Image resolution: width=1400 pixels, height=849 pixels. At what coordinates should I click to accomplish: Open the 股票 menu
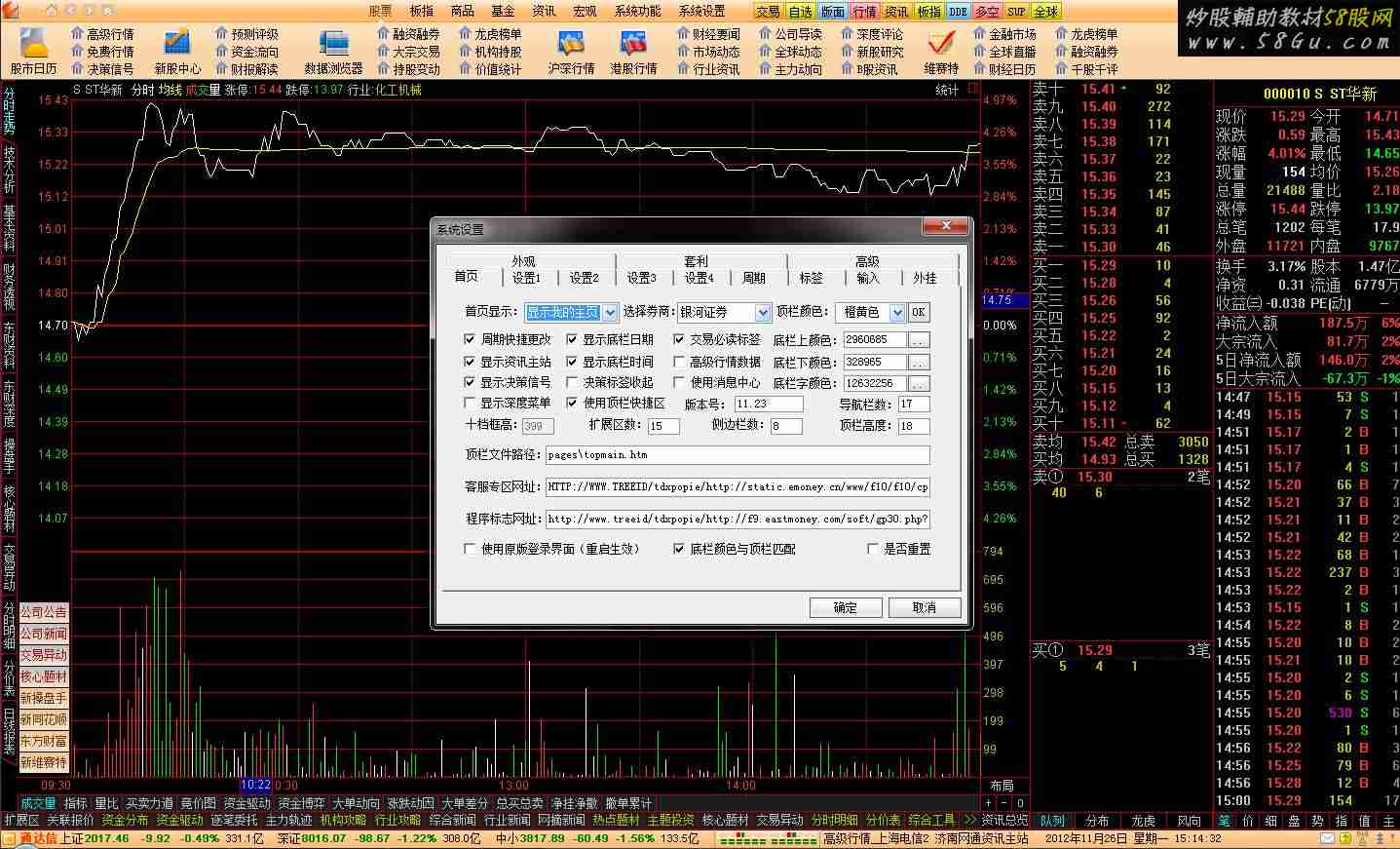coord(380,11)
